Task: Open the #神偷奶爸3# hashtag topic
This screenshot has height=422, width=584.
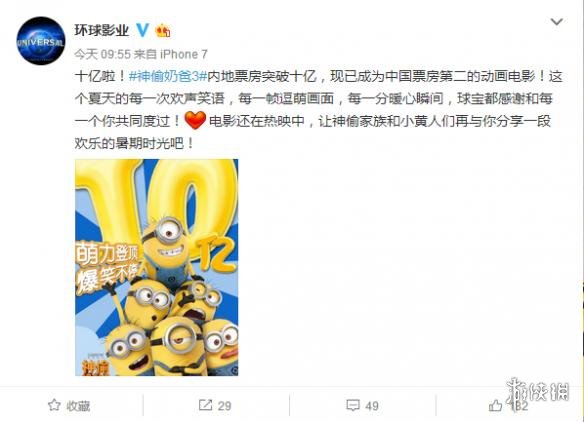Action: [x=168, y=76]
